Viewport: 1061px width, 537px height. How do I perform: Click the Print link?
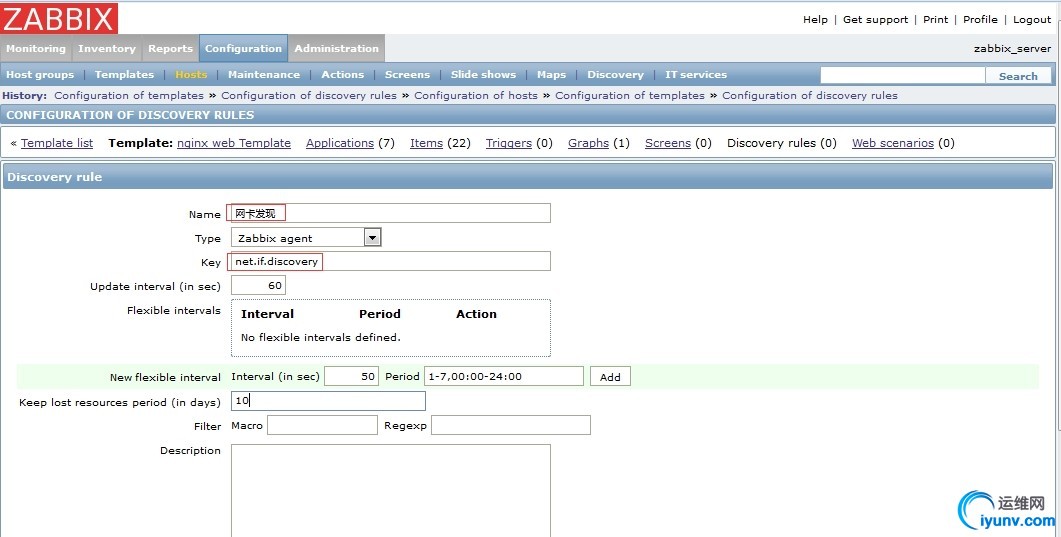(x=936, y=20)
